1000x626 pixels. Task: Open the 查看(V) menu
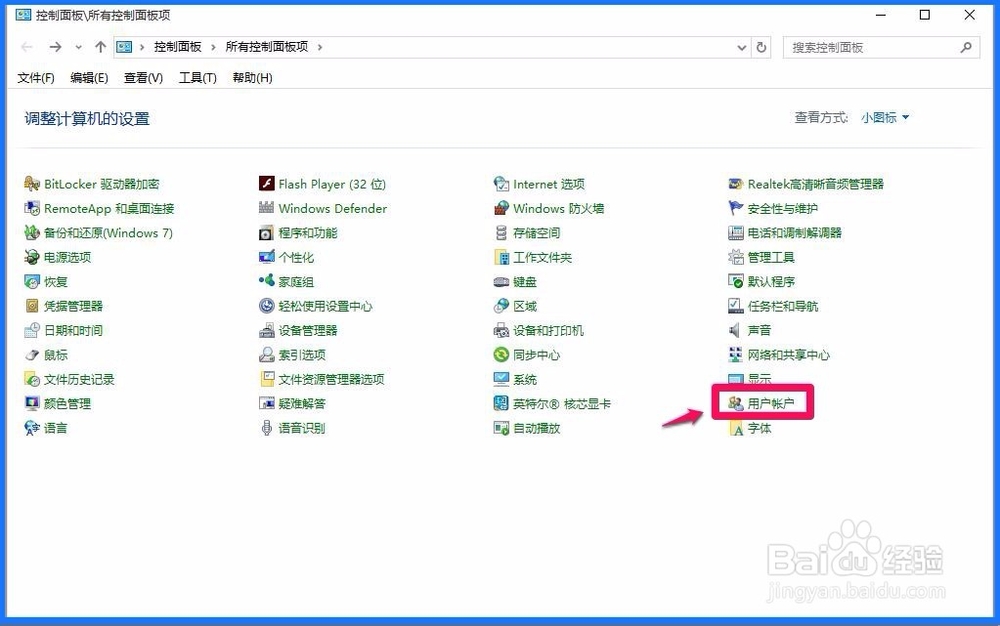point(143,78)
